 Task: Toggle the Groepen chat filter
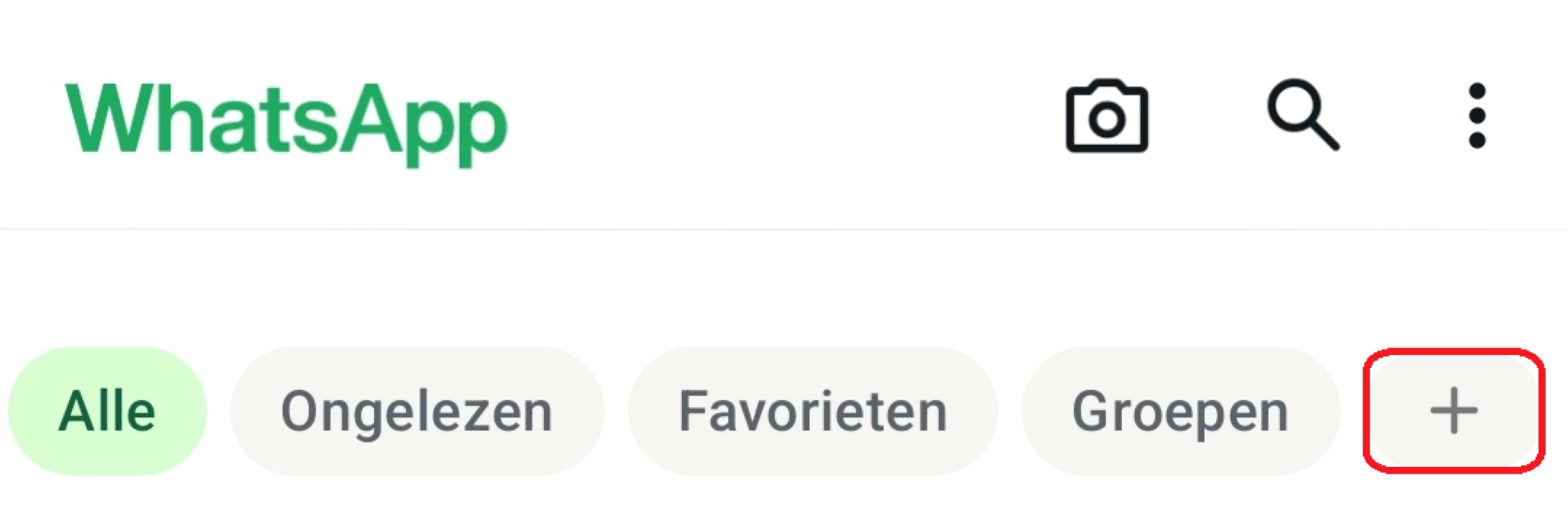1180,411
